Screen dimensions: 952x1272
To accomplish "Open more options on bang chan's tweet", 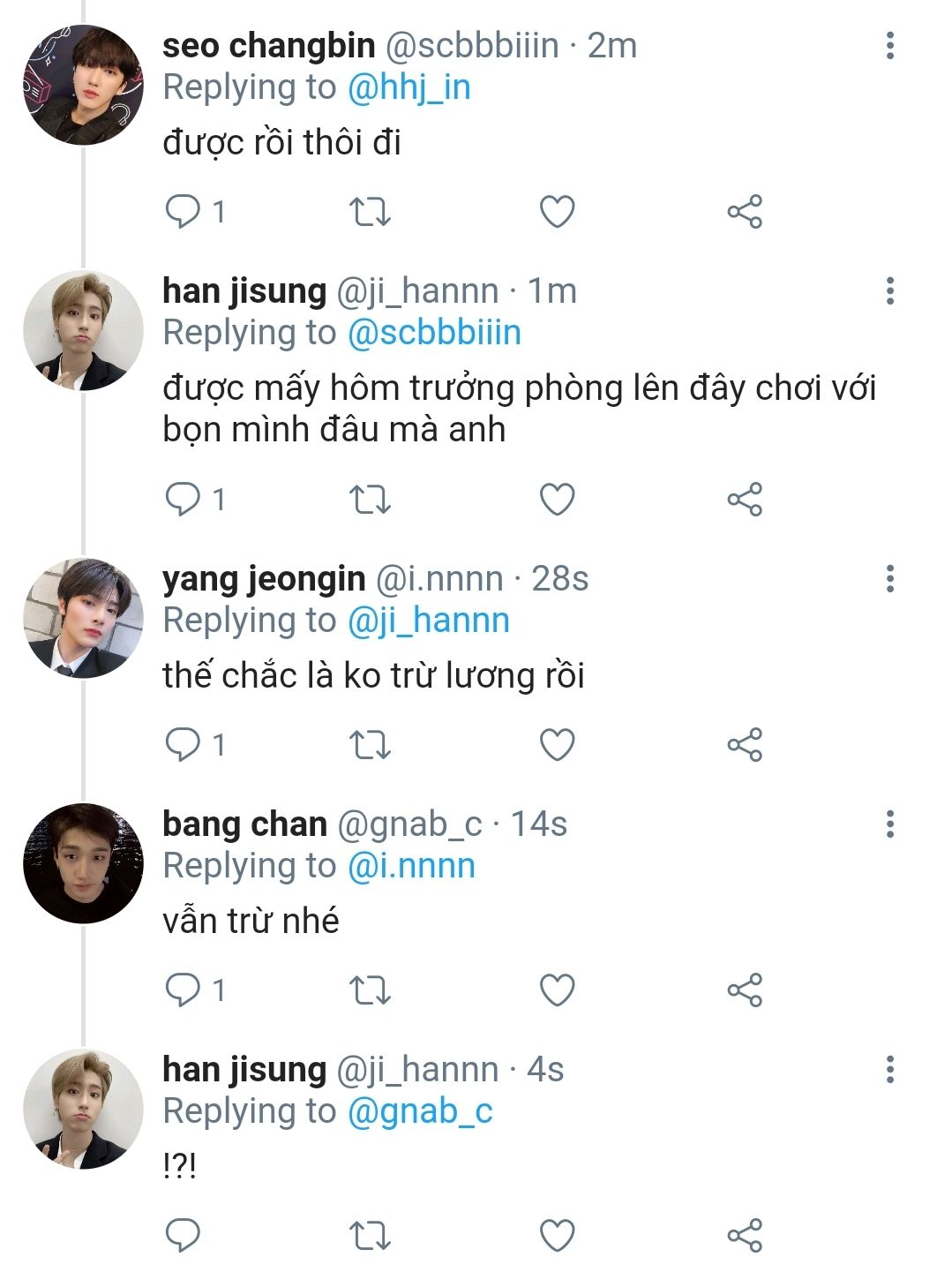I will pyautogui.click(x=889, y=824).
